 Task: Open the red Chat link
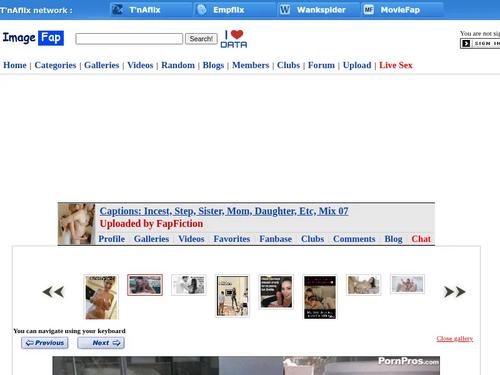(x=421, y=239)
